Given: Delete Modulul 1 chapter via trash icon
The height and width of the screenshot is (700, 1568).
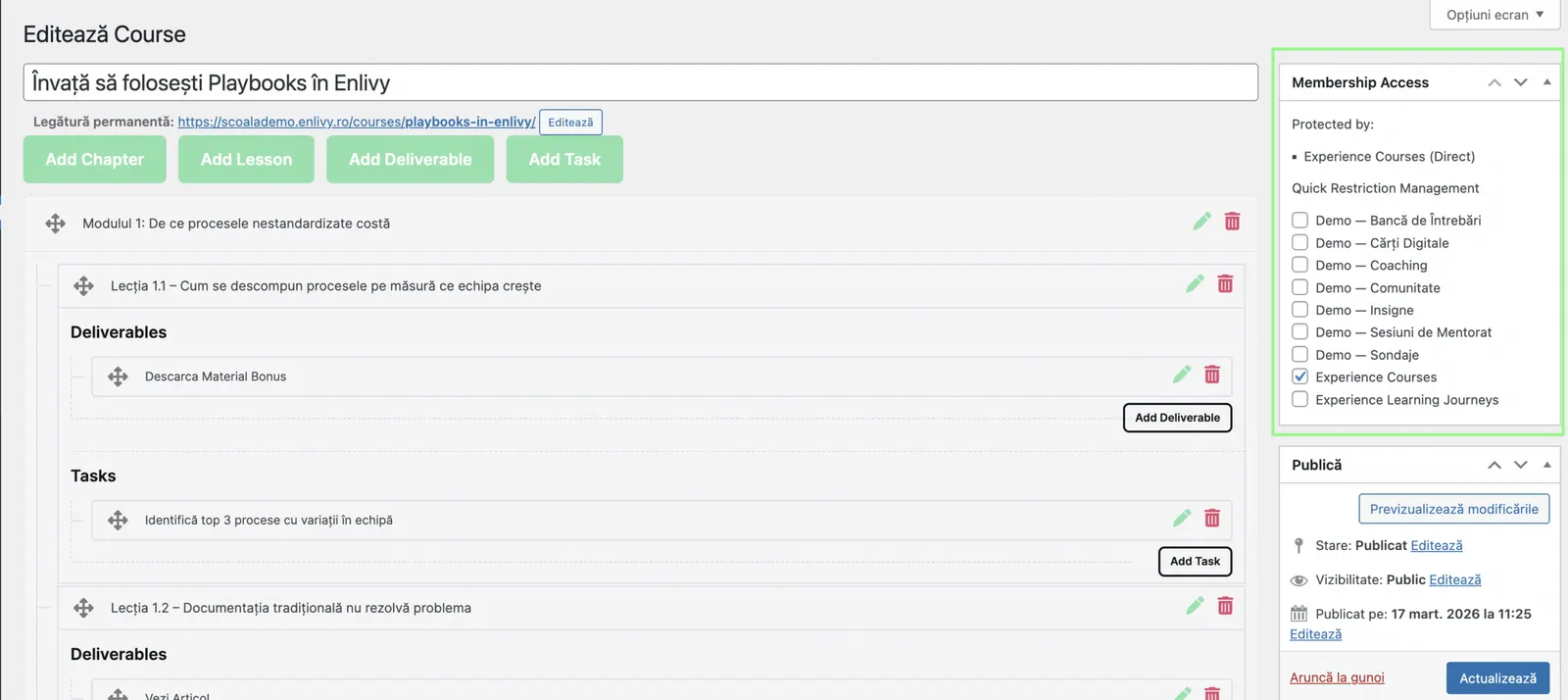Looking at the screenshot, I should [1232, 222].
